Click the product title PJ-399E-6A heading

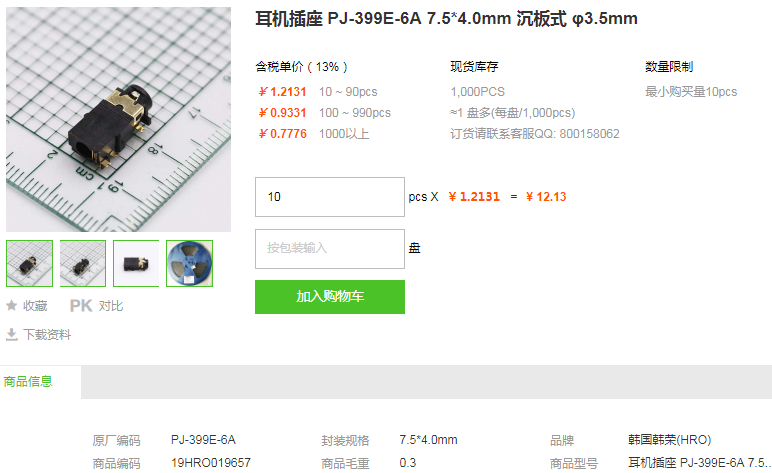(447, 19)
